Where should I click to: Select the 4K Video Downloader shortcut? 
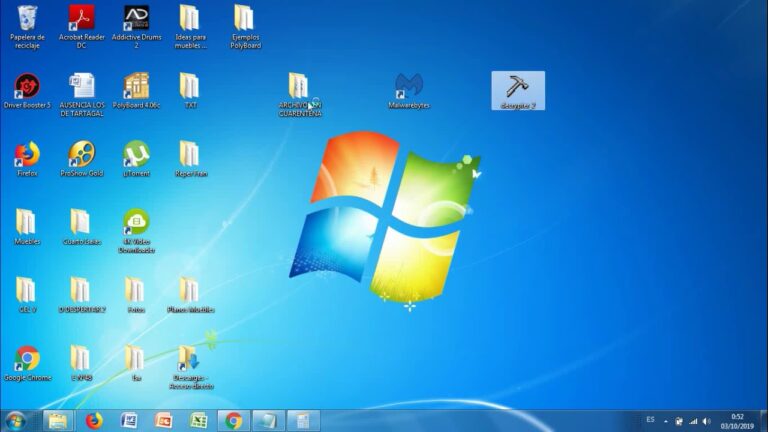[x=136, y=231]
